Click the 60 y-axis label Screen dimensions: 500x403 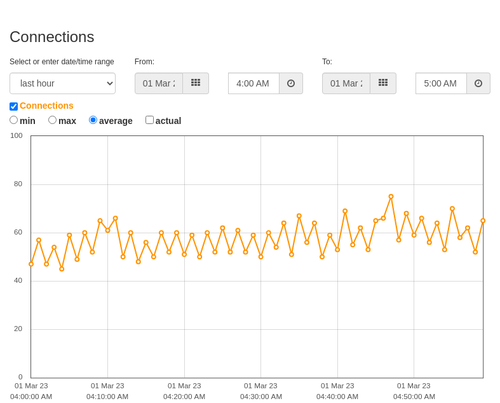[18, 232]
